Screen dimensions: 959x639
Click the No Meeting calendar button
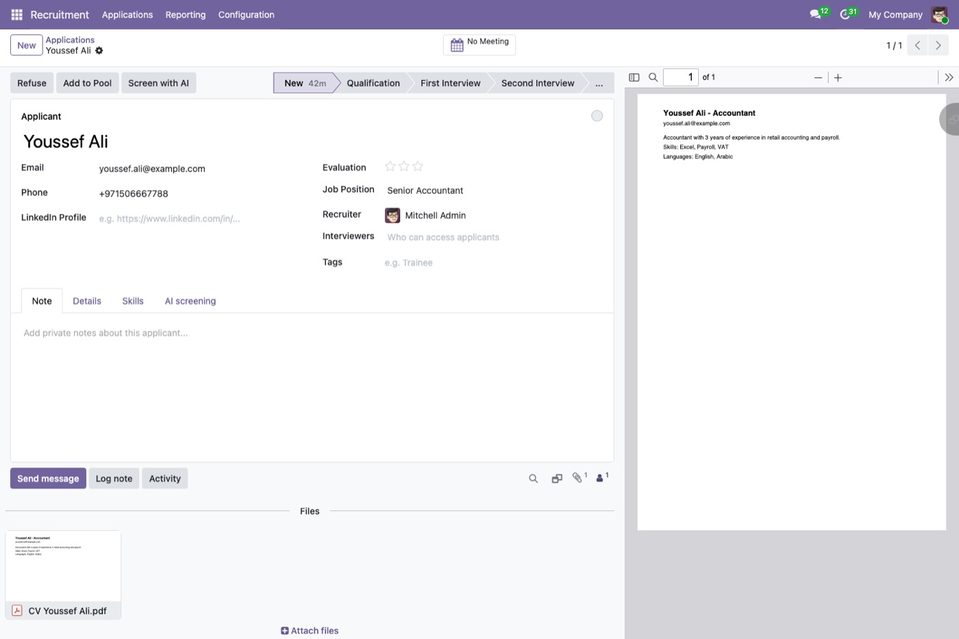(480, 44)
